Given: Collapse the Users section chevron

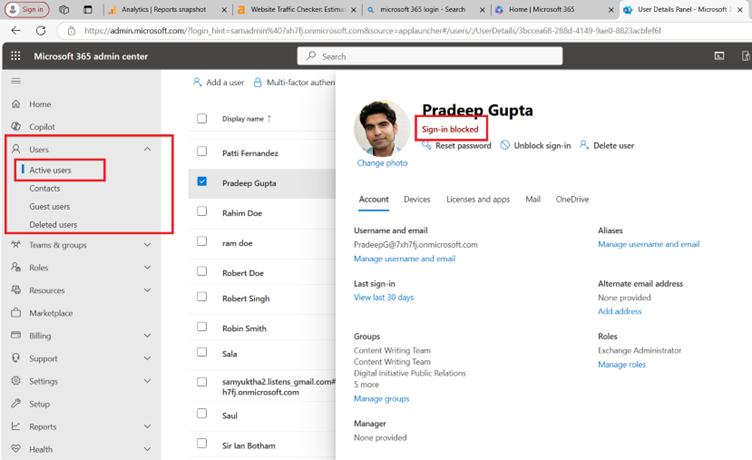Looking at the screenshot, I should (x=147, y=149).
